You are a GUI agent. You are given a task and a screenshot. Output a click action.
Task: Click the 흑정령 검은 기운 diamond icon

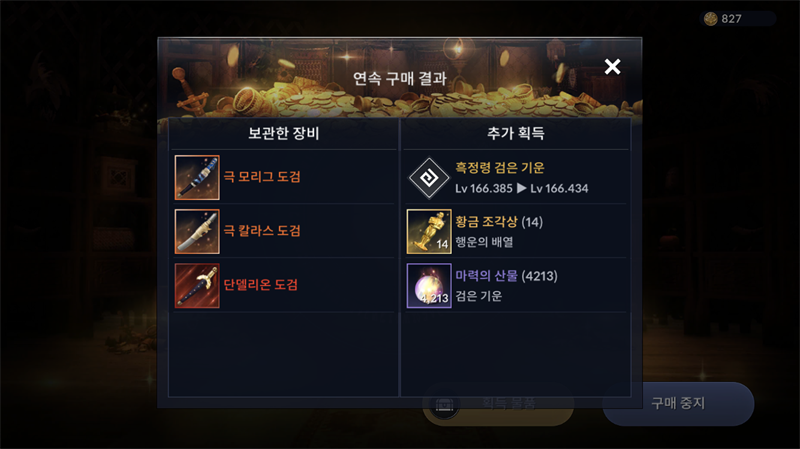click(x=429, y=178)
